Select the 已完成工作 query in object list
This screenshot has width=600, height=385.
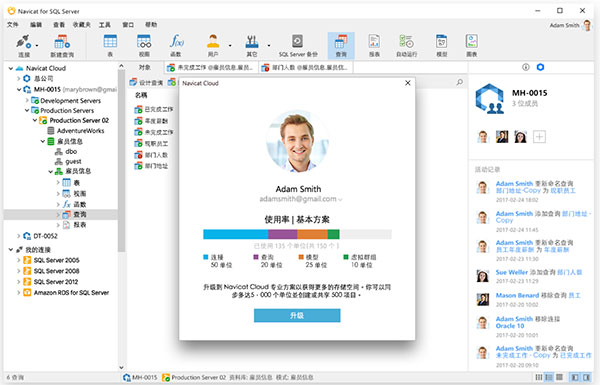pos(154,109)
